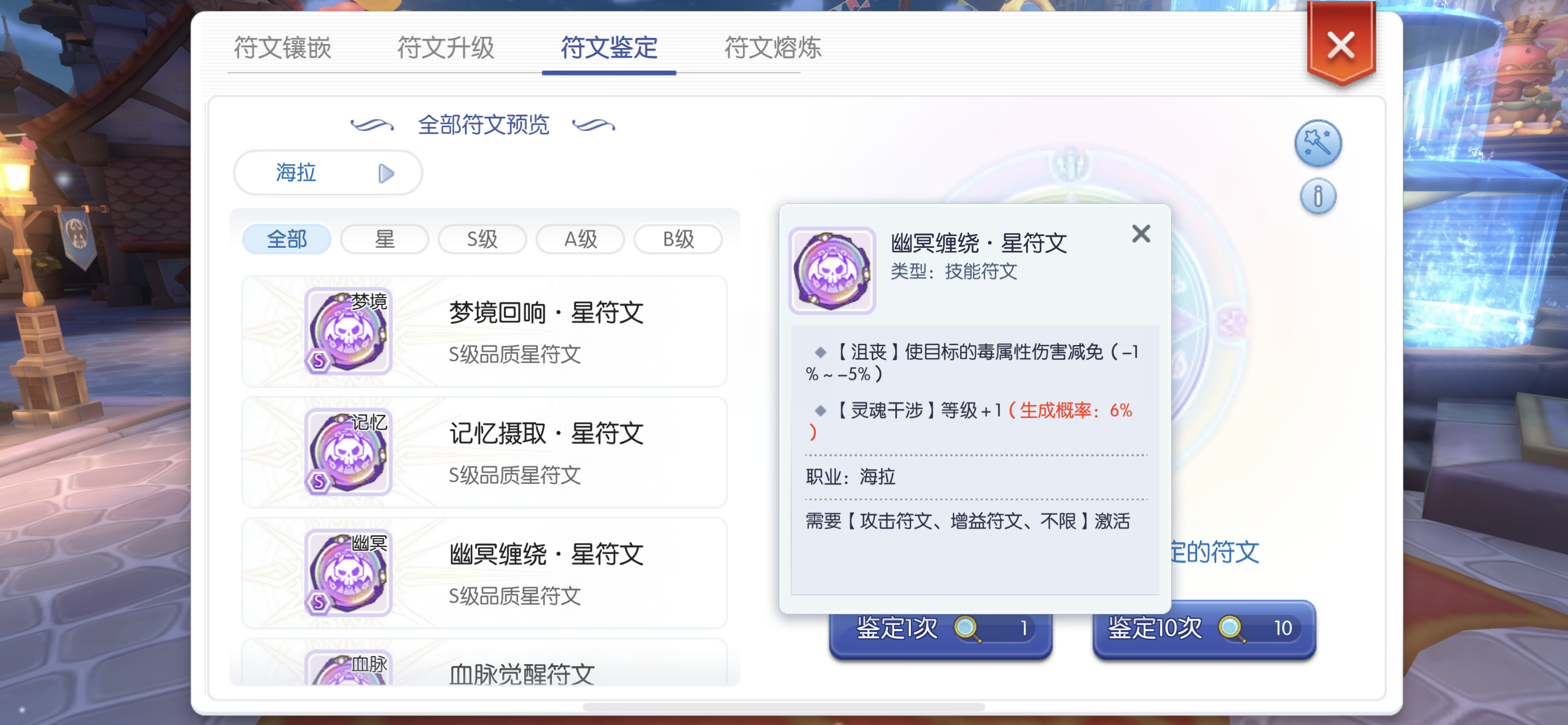Select the 星 filter
The height and width of the screenshot is (725, 1568).
point(384,239)
